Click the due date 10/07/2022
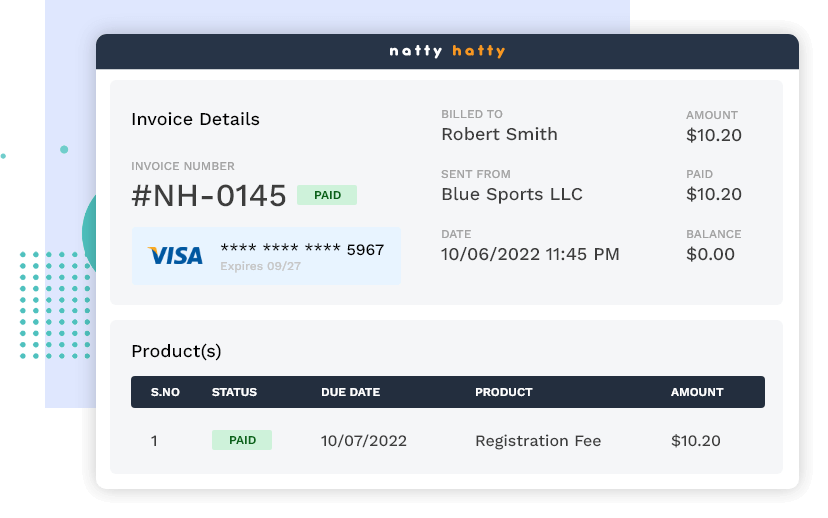Screen dimensions: 828x518 [364, 441]
